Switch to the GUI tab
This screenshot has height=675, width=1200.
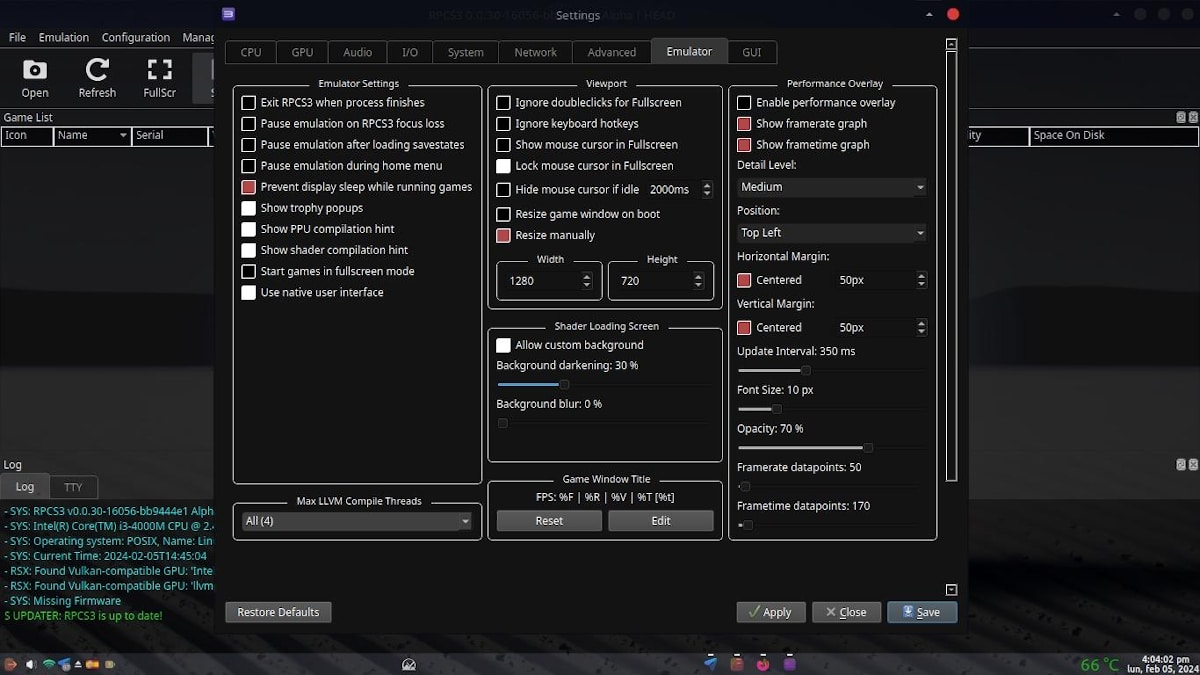(751, 52)
